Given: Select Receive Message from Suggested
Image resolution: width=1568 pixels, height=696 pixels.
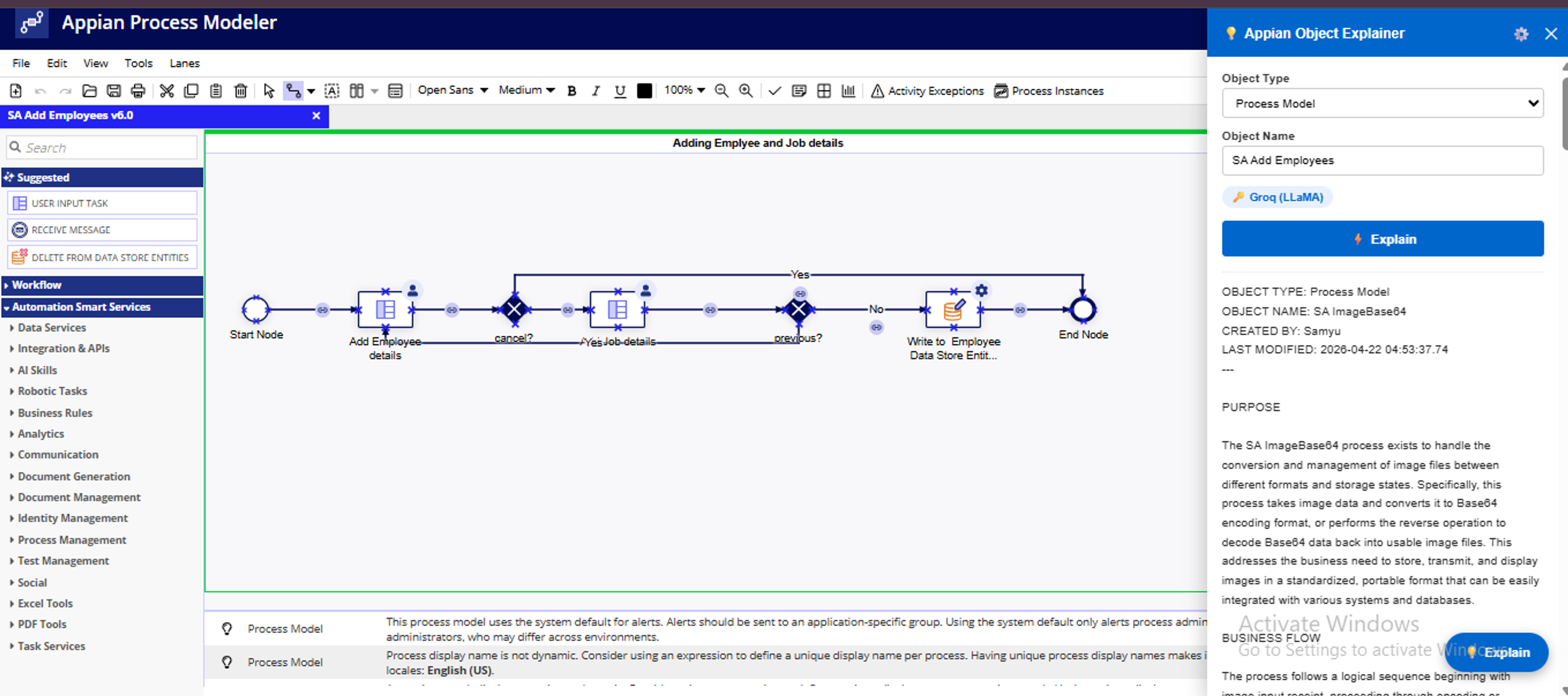Looking at the screenshot, I should point(102,230).
